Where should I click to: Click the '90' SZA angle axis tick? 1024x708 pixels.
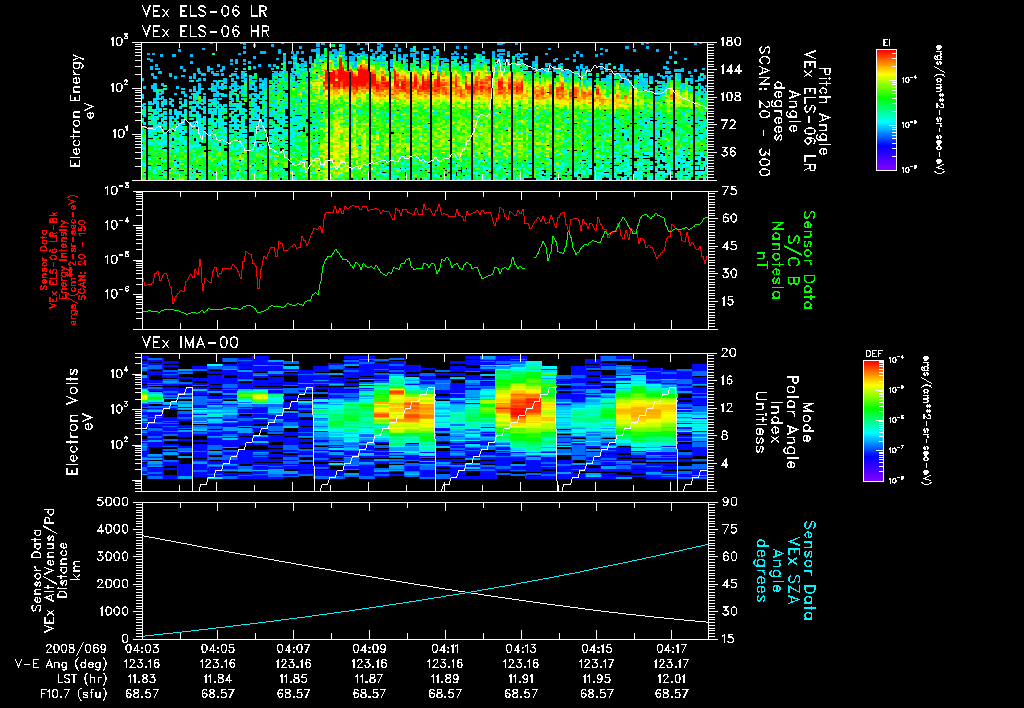pyautogui.click(x=730, y=502)
